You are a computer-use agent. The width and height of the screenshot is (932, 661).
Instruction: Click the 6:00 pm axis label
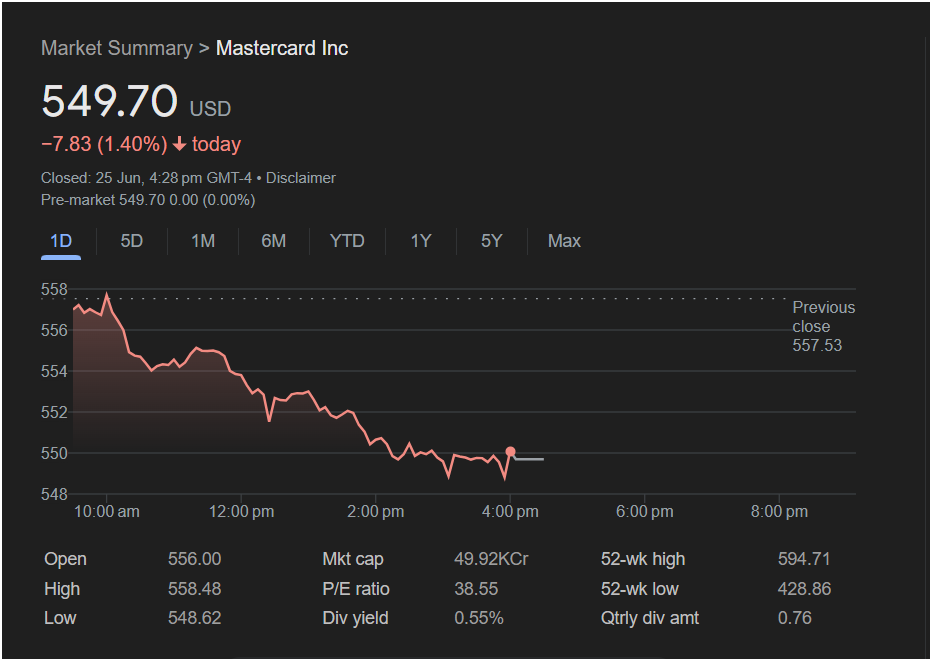point(645,511)
